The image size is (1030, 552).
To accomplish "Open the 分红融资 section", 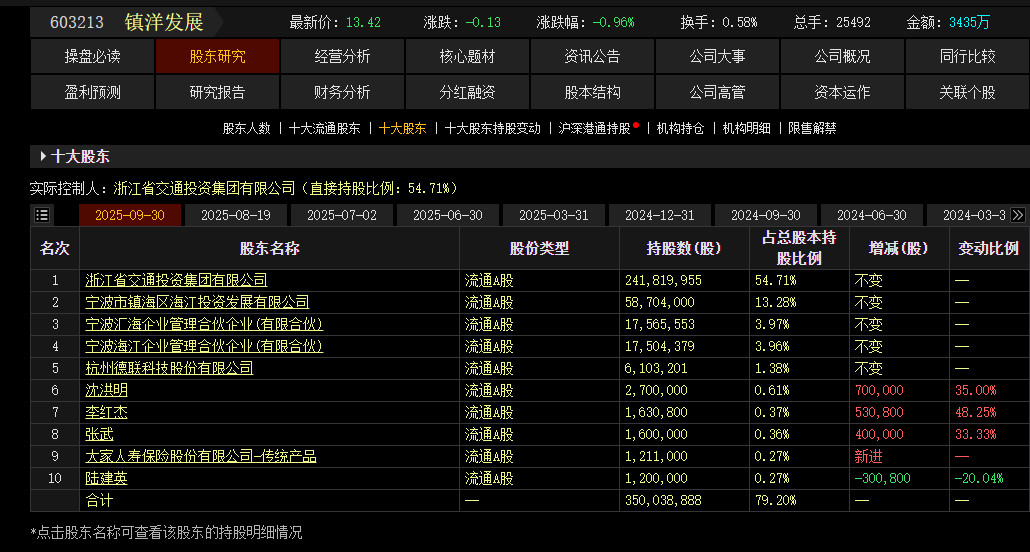I will pos(467,92).
